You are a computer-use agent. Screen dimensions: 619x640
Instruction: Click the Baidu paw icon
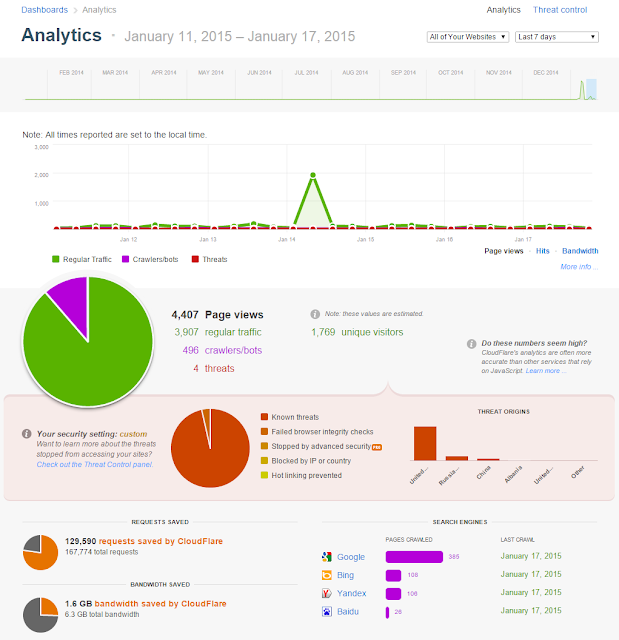[x=327, y=611]
